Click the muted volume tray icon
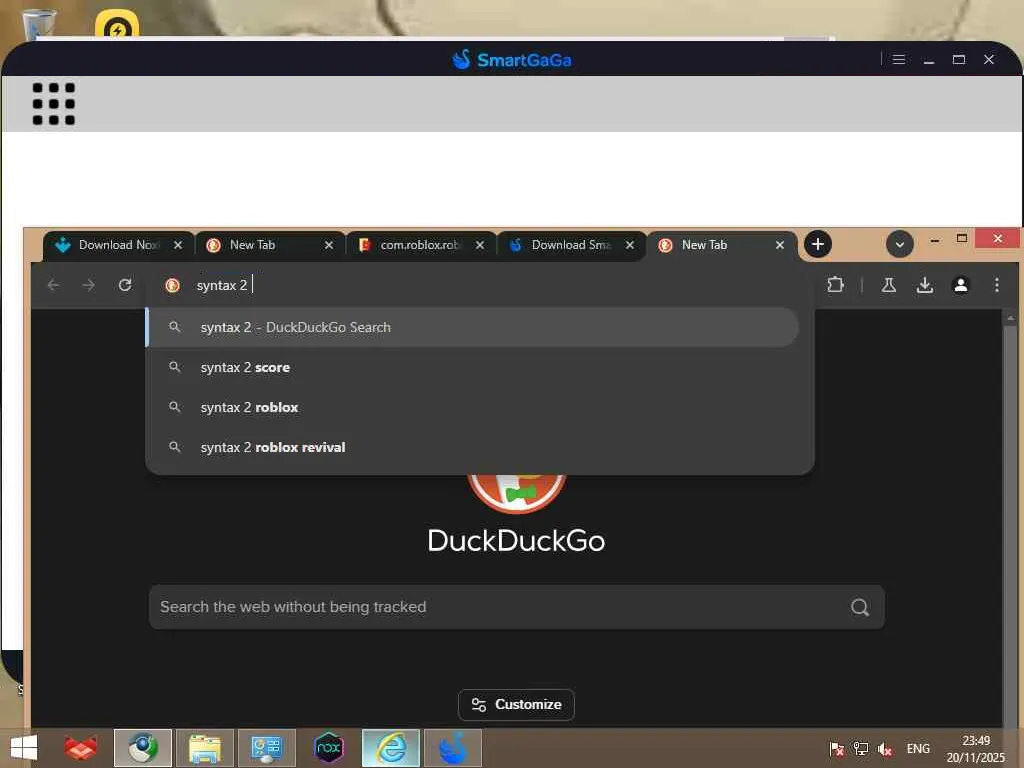 click(x=886, y=748)
